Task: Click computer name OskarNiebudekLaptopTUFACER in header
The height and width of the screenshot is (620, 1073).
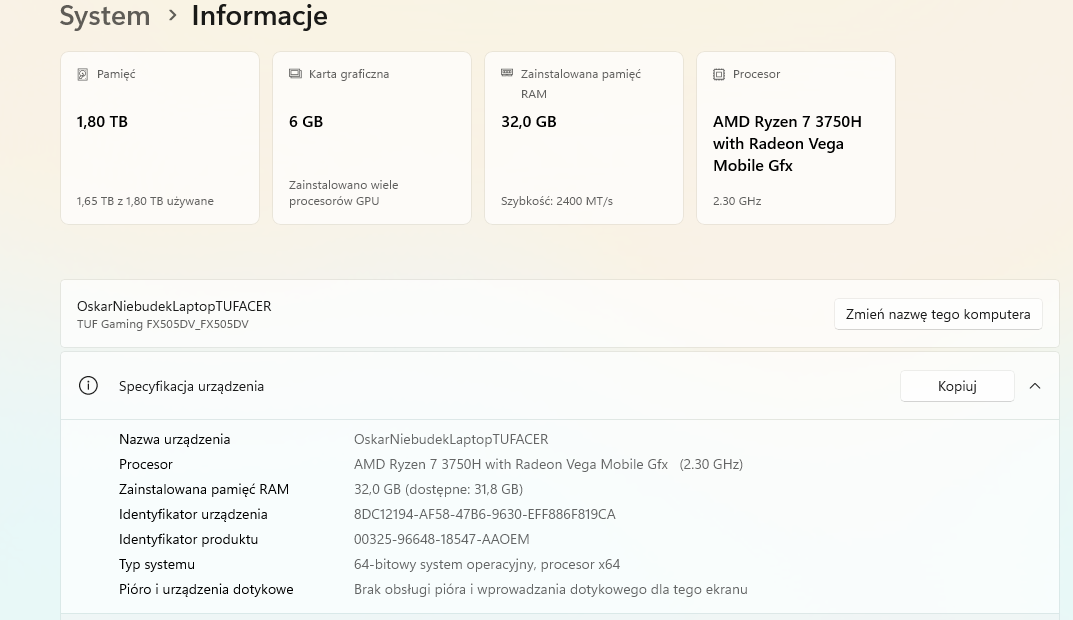Action: (174, 306)
